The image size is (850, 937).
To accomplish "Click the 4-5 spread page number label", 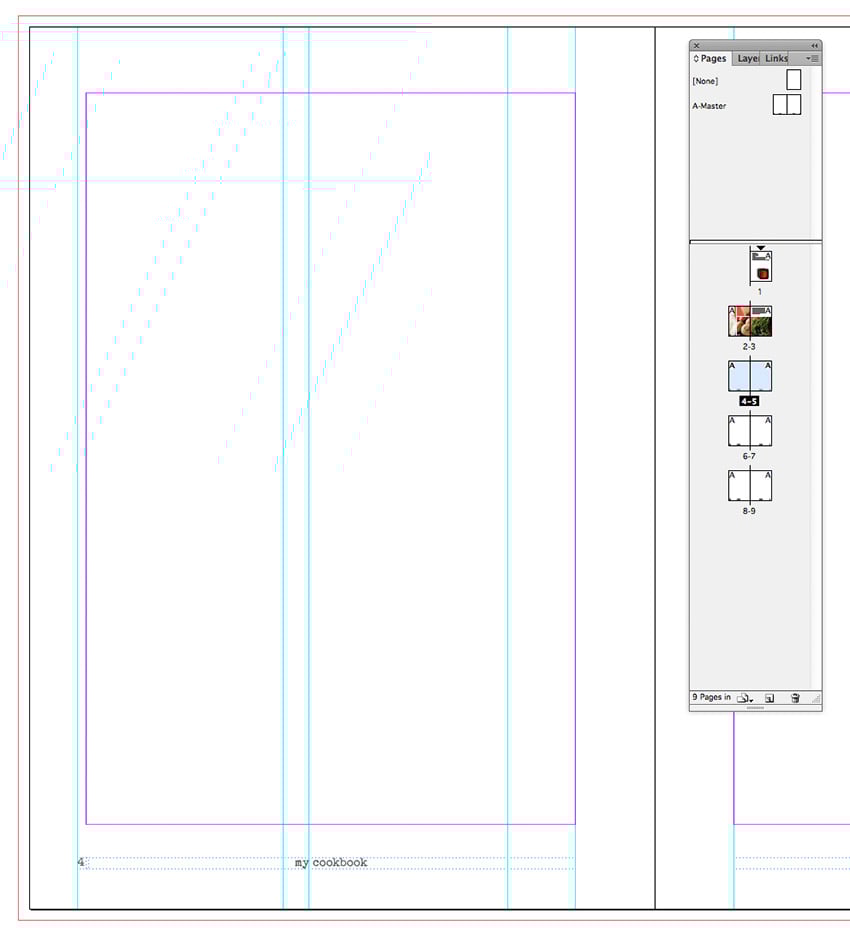I will (747, 400).
